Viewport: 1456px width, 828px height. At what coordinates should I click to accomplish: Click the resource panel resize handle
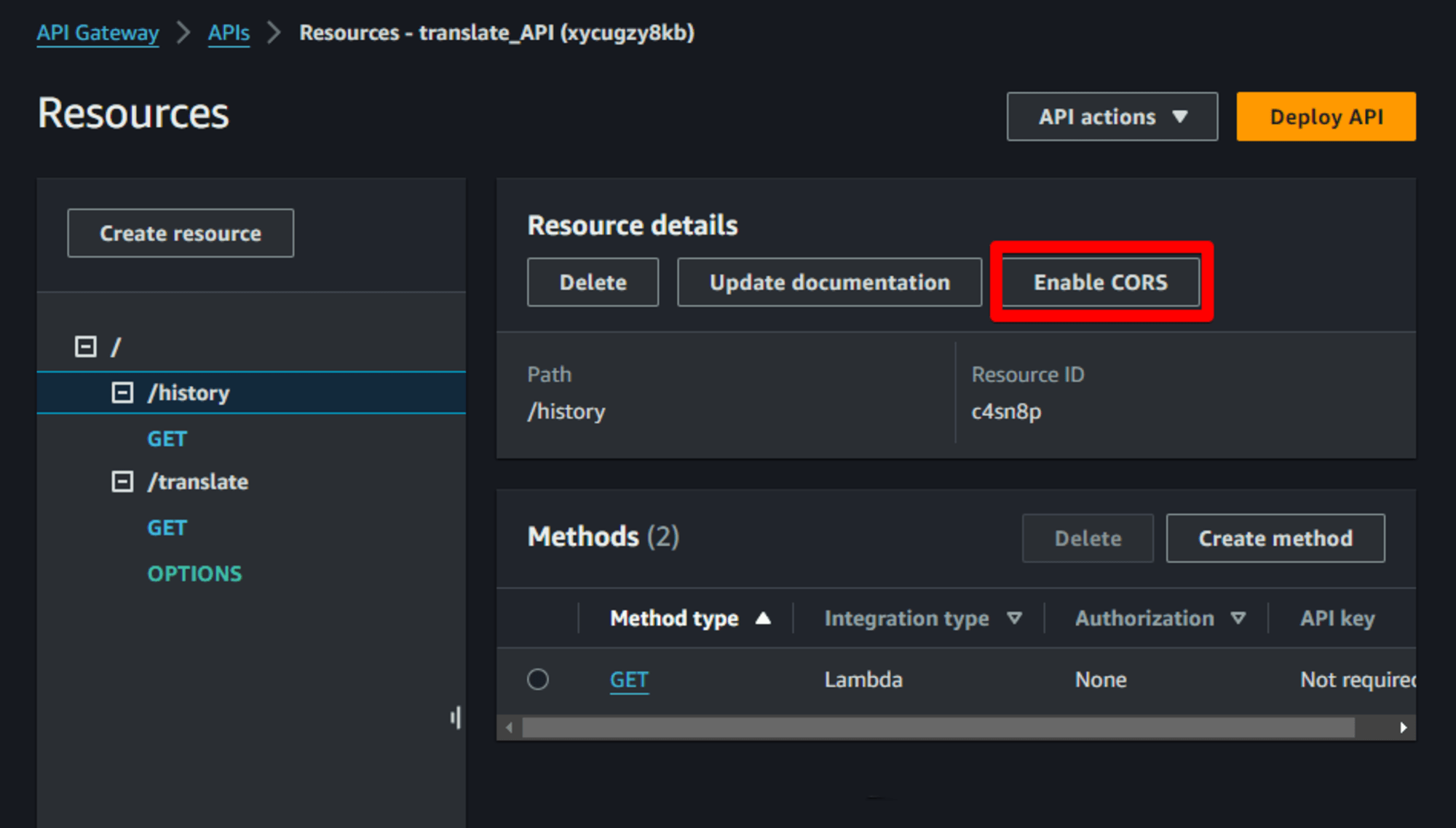click(456, 718)
